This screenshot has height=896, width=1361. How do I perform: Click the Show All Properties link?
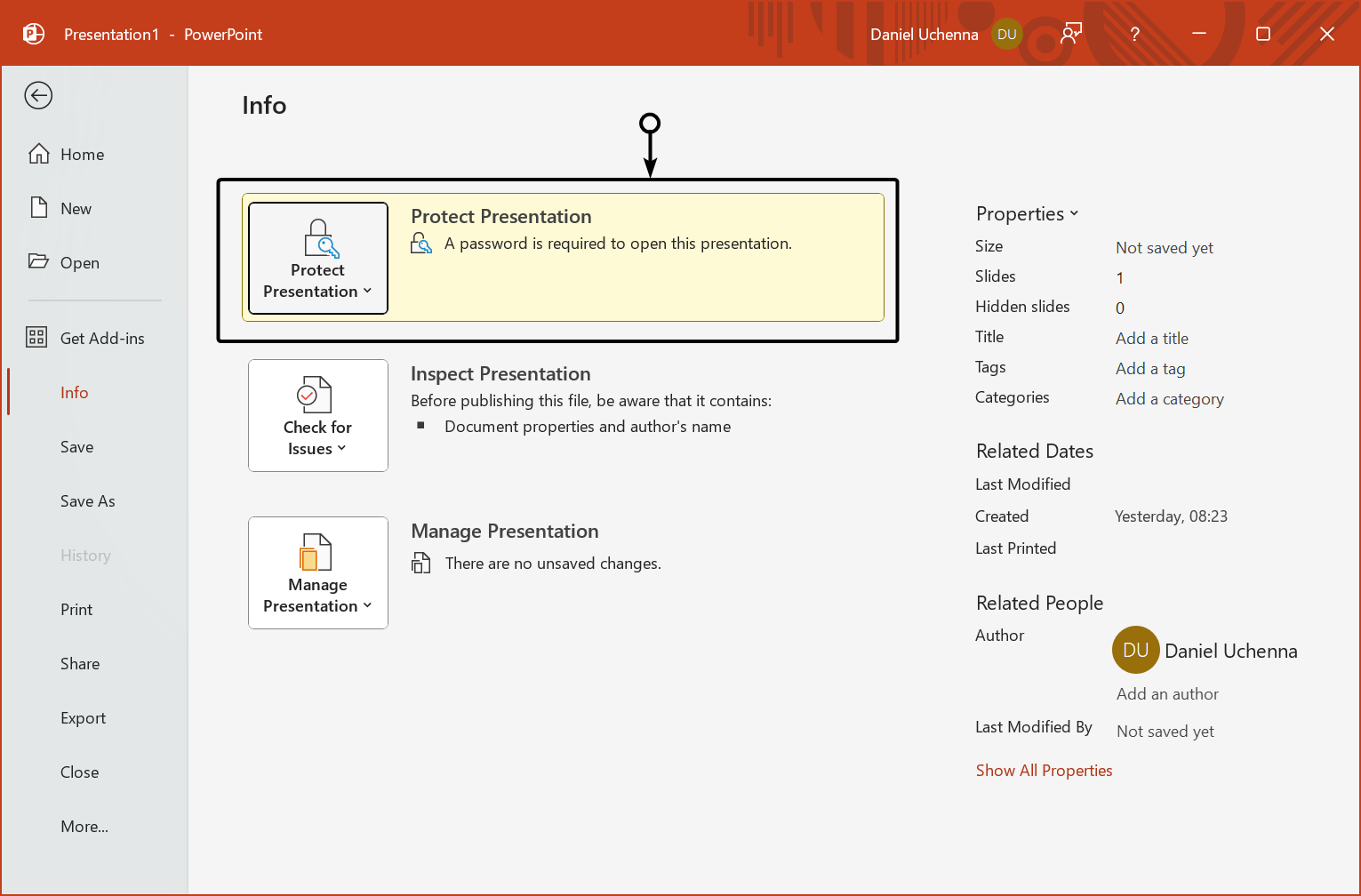1044,770
